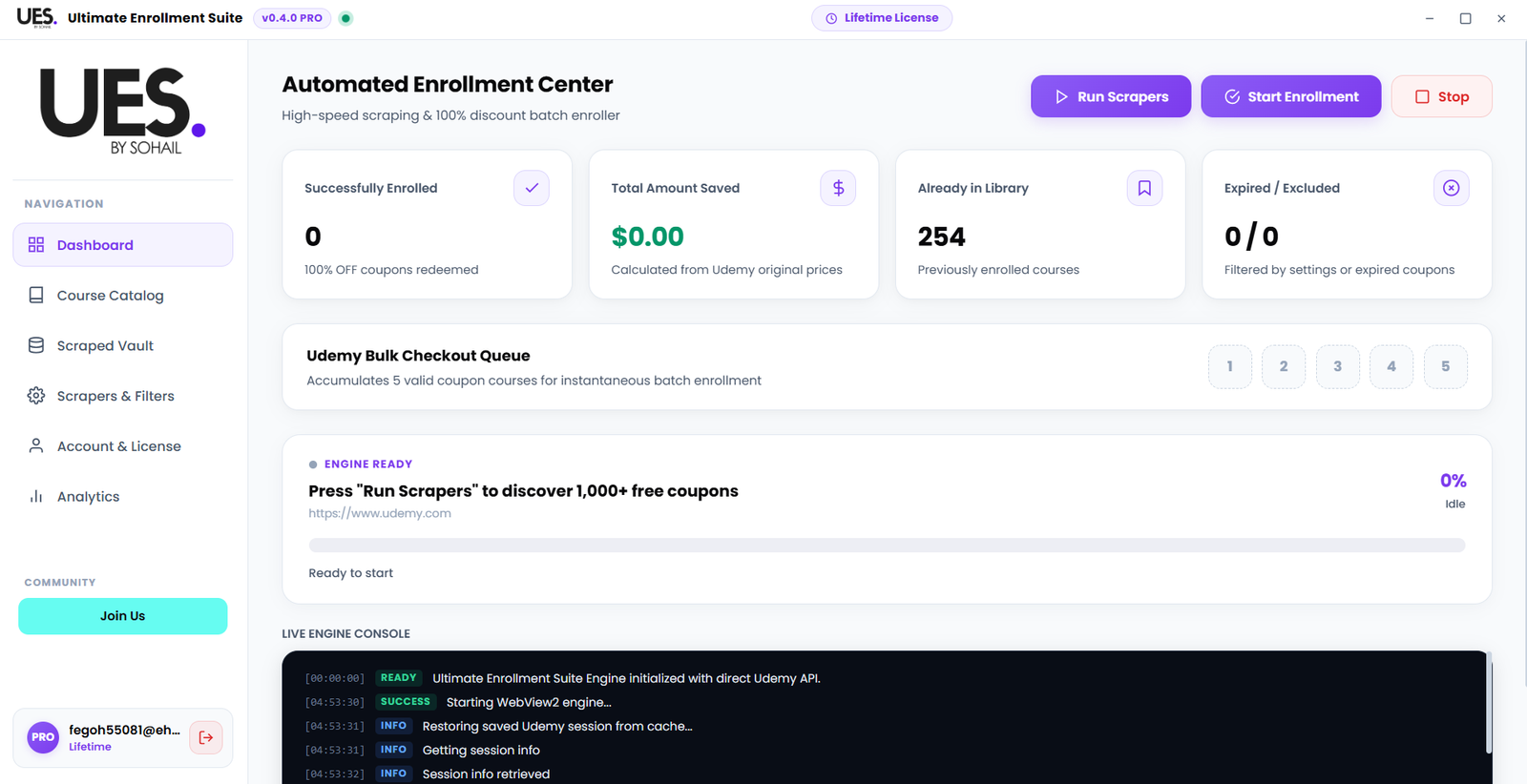Click the v0.4.0 PRO version badge
The width and height of the screenshot is (1527, 784).
[x=292, y=18]
